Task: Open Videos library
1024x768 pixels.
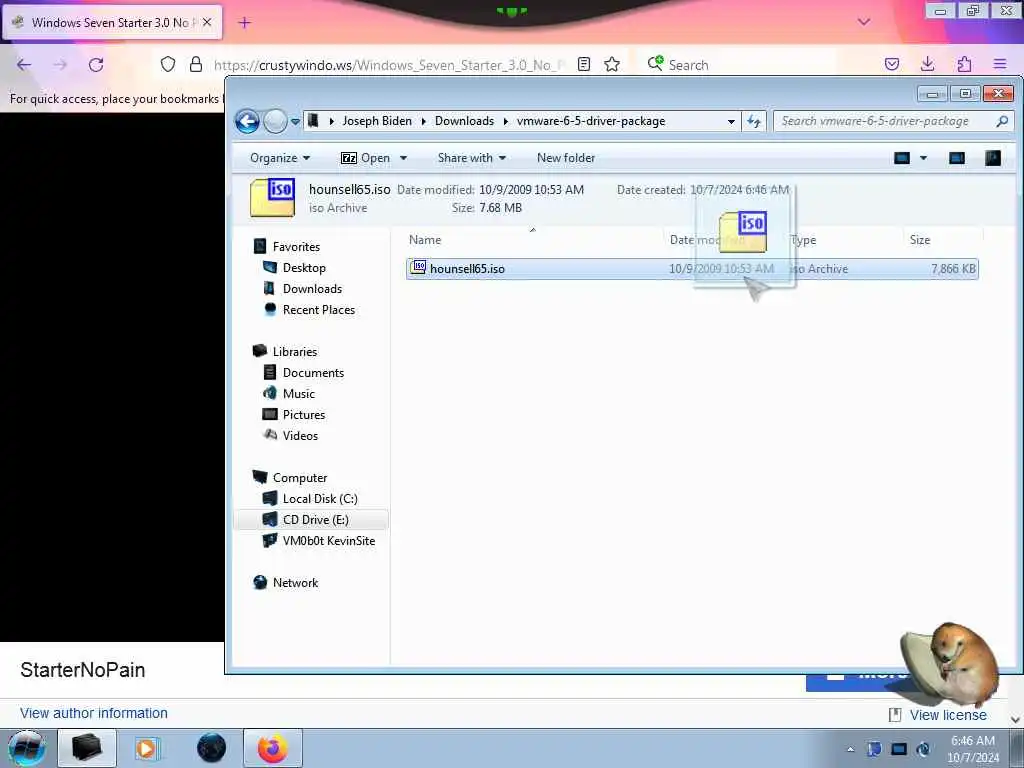Action: [300, 436]
